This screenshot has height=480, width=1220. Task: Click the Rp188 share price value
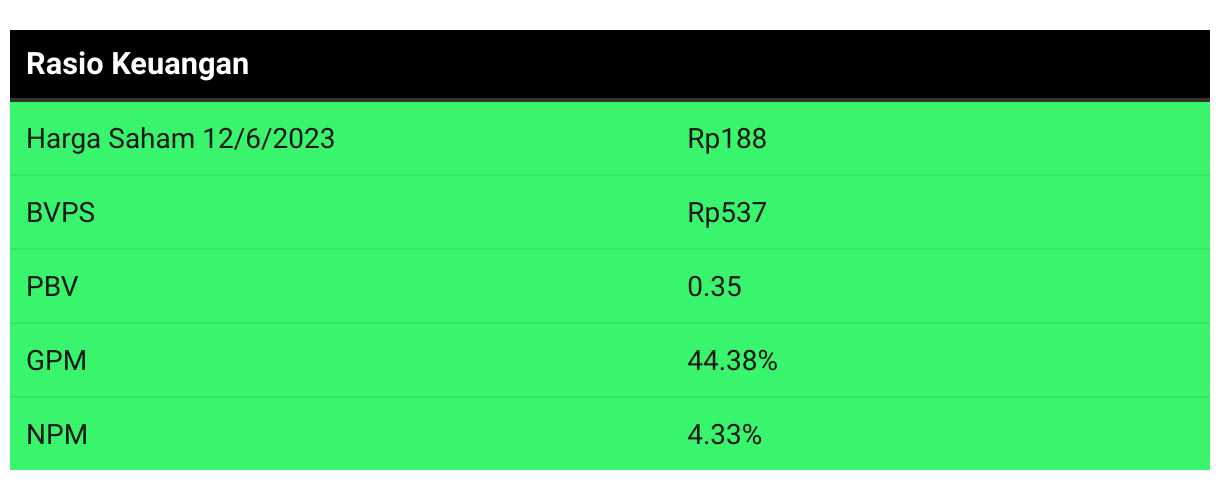tap(727, 139)
